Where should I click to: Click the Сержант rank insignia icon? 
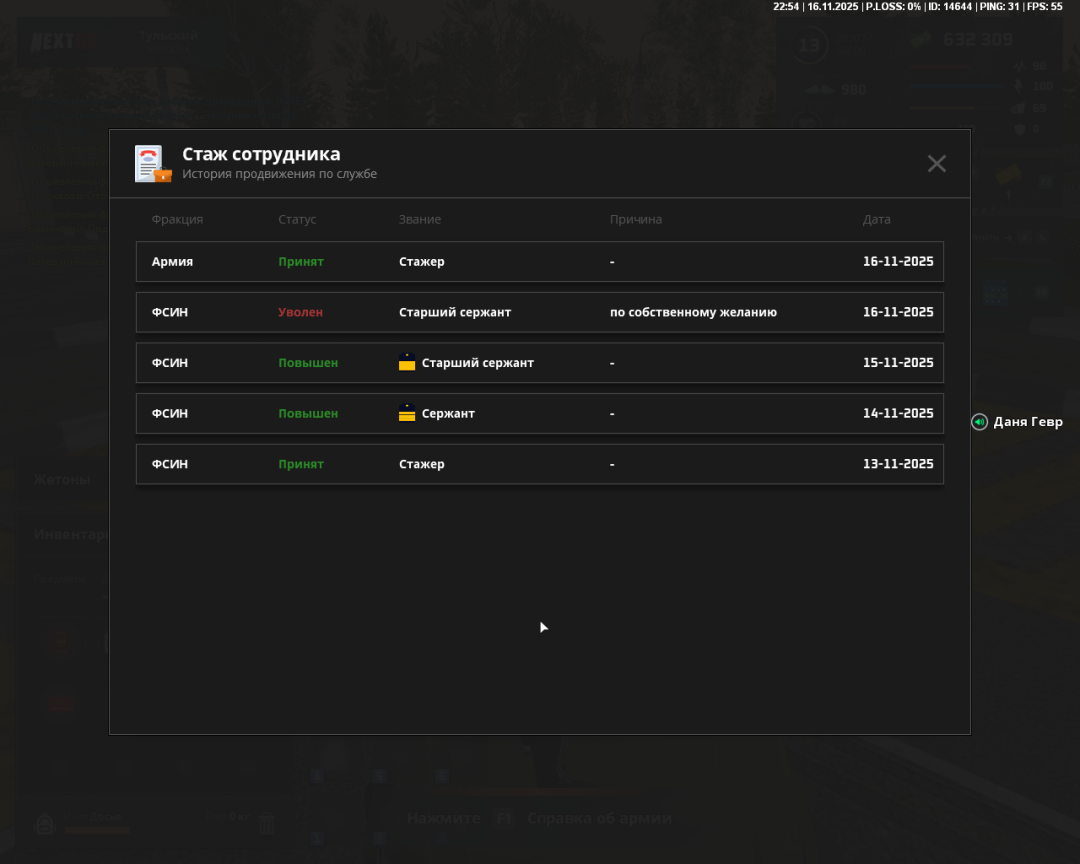[x=407, y=413]
